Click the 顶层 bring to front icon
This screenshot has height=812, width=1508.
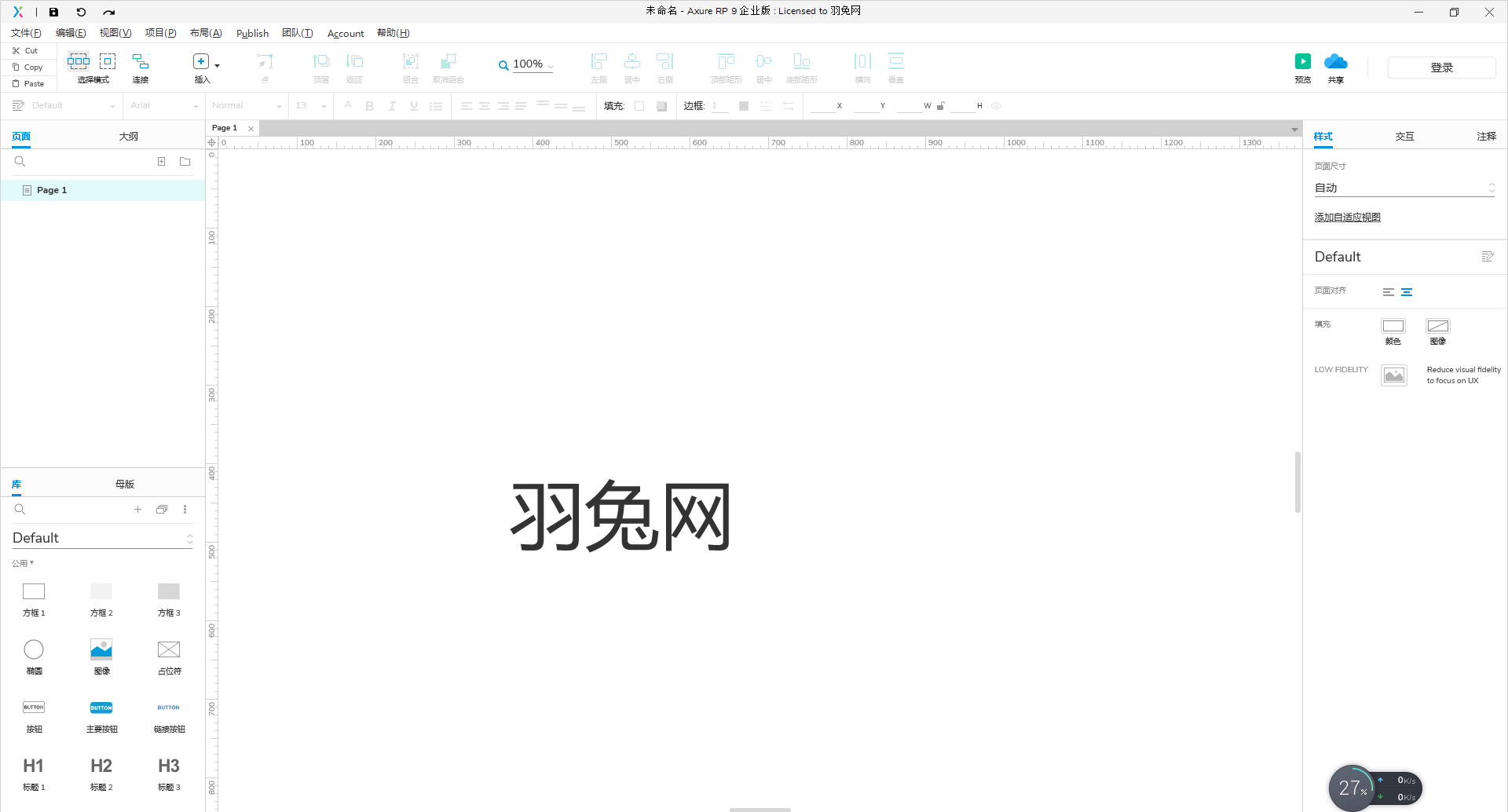pos(321,61)
